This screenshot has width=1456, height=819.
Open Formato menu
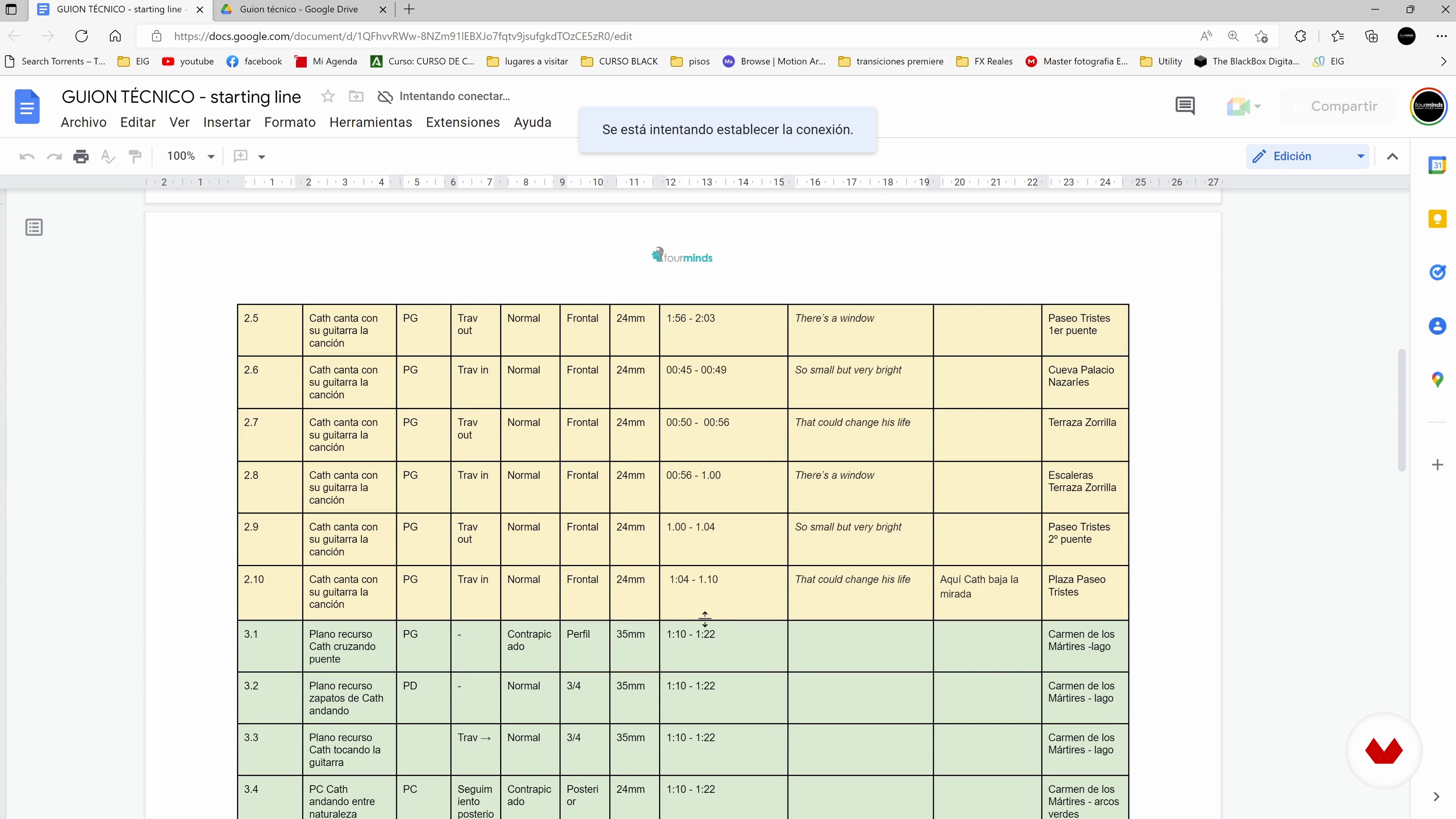(290, 122)
